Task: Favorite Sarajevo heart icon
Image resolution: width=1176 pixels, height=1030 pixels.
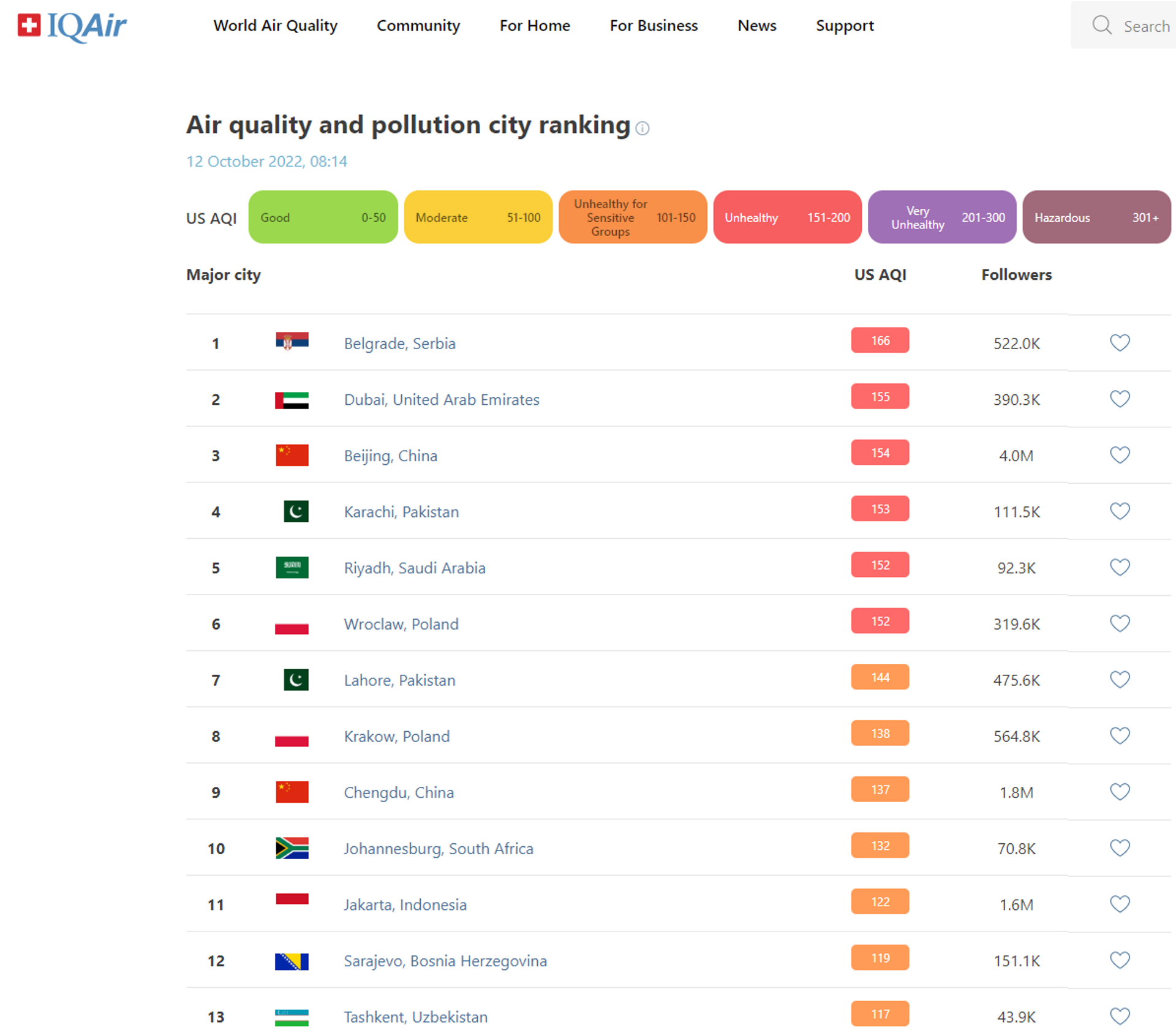Action: coord(1120,960)
